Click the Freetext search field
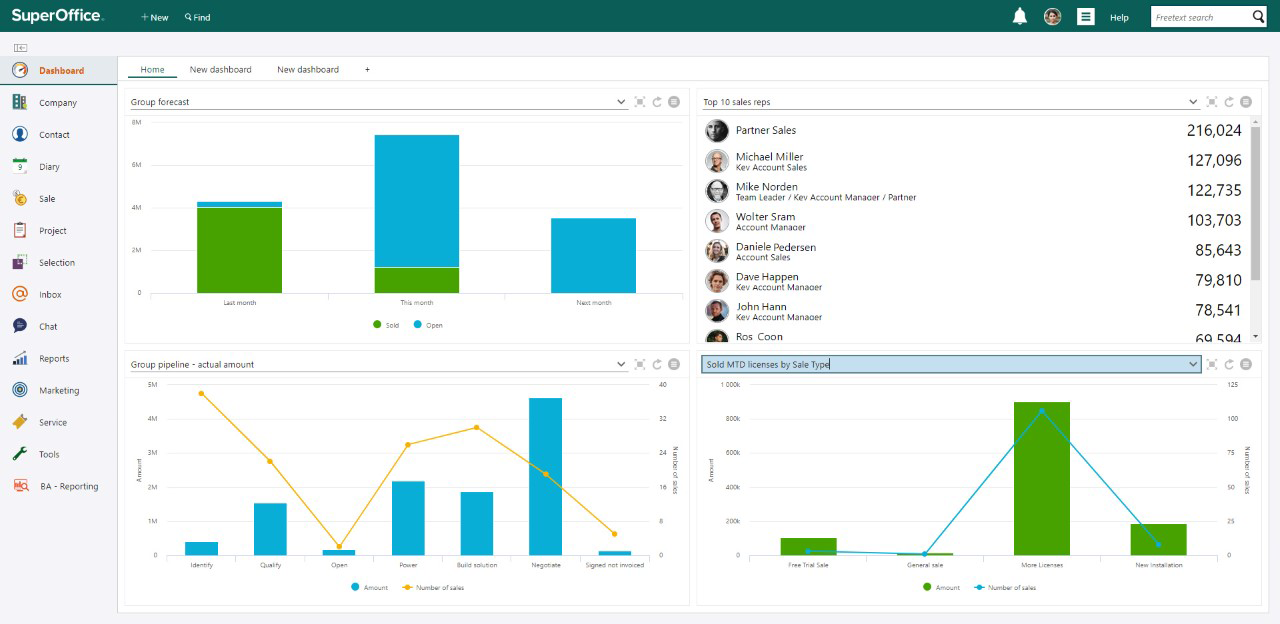The width and height of the screenshot is (1280, 624). 1200,17
